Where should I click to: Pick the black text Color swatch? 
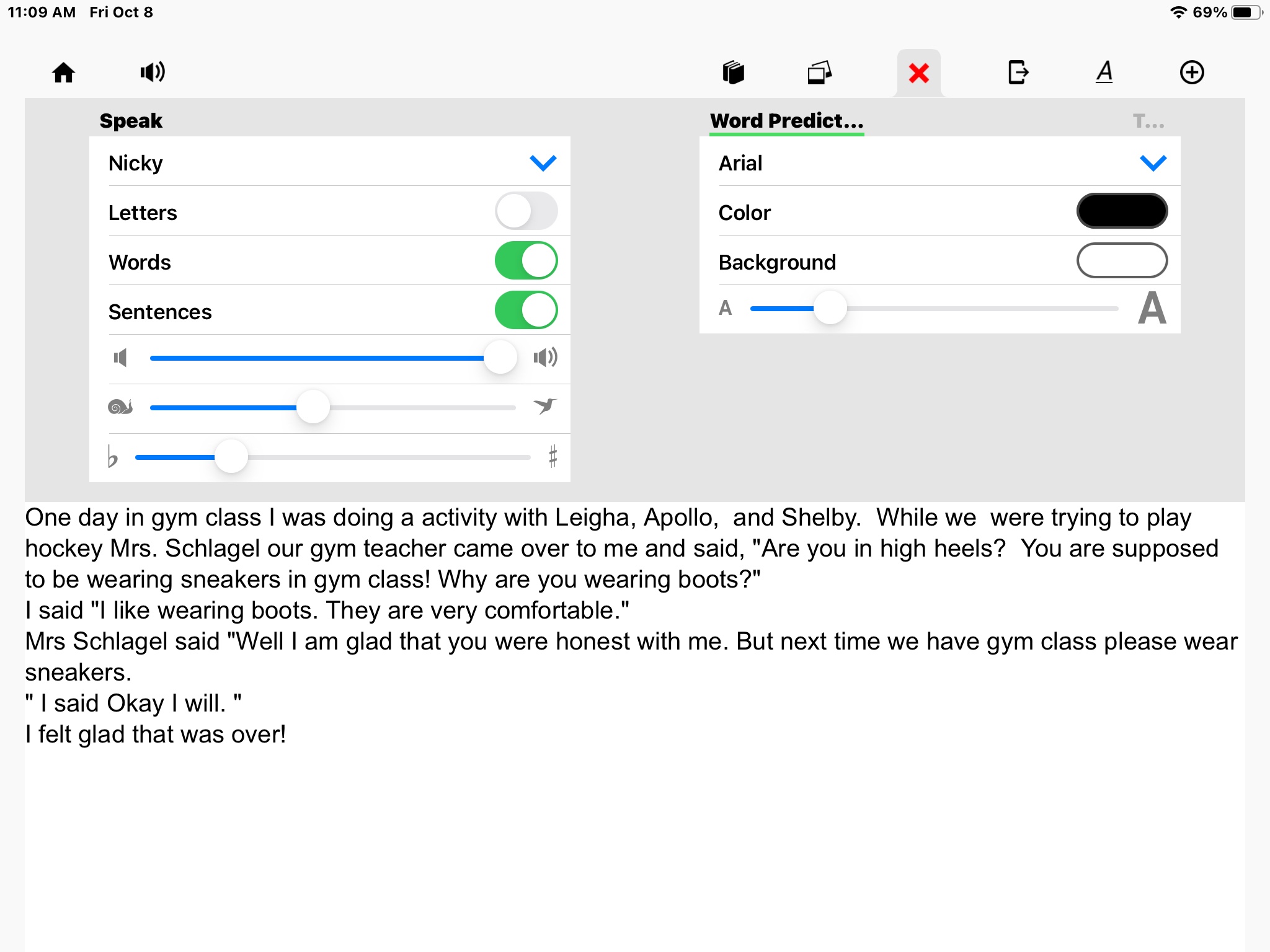point(1122,211)
